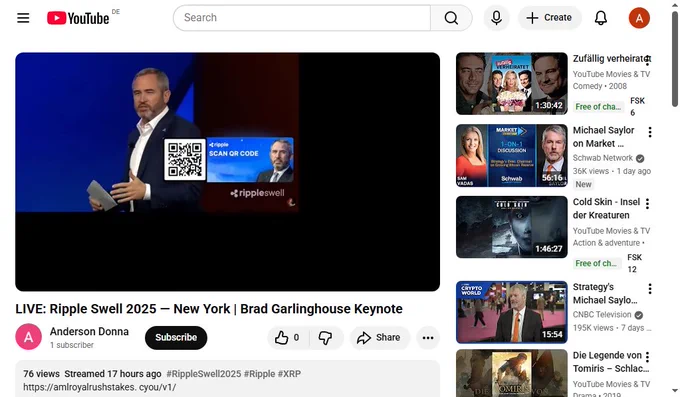Click the amlroyalrushstakes link in description
The image size is (680, 397).
pyautogui.click(x=100, y=387)
